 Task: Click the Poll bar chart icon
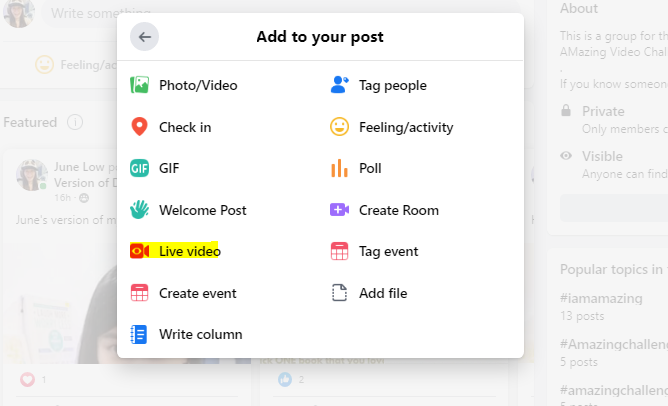pyautogui.click(x=340, y=169)
